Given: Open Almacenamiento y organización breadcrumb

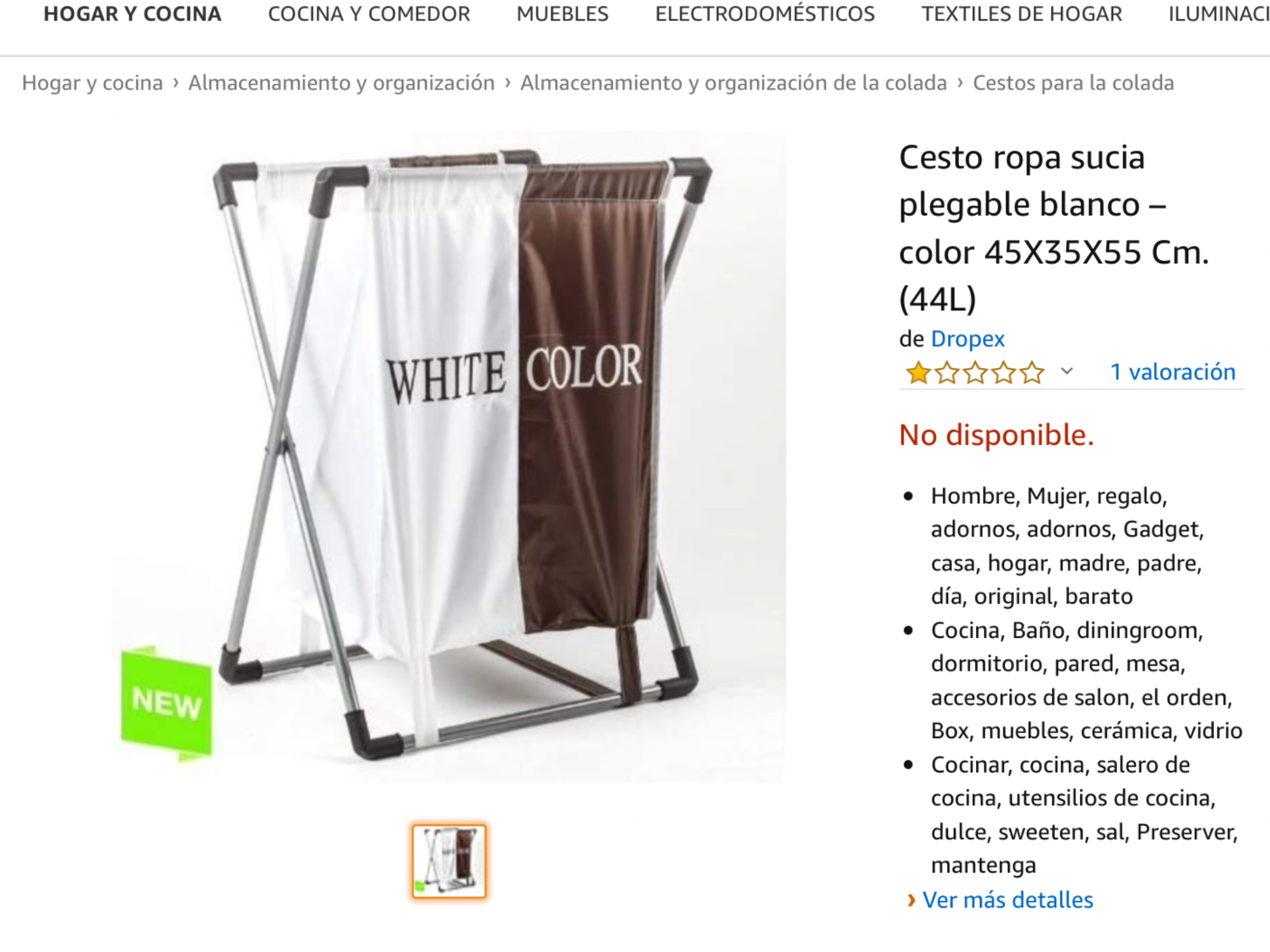Looking at the screenshot, I should point(342,83).
